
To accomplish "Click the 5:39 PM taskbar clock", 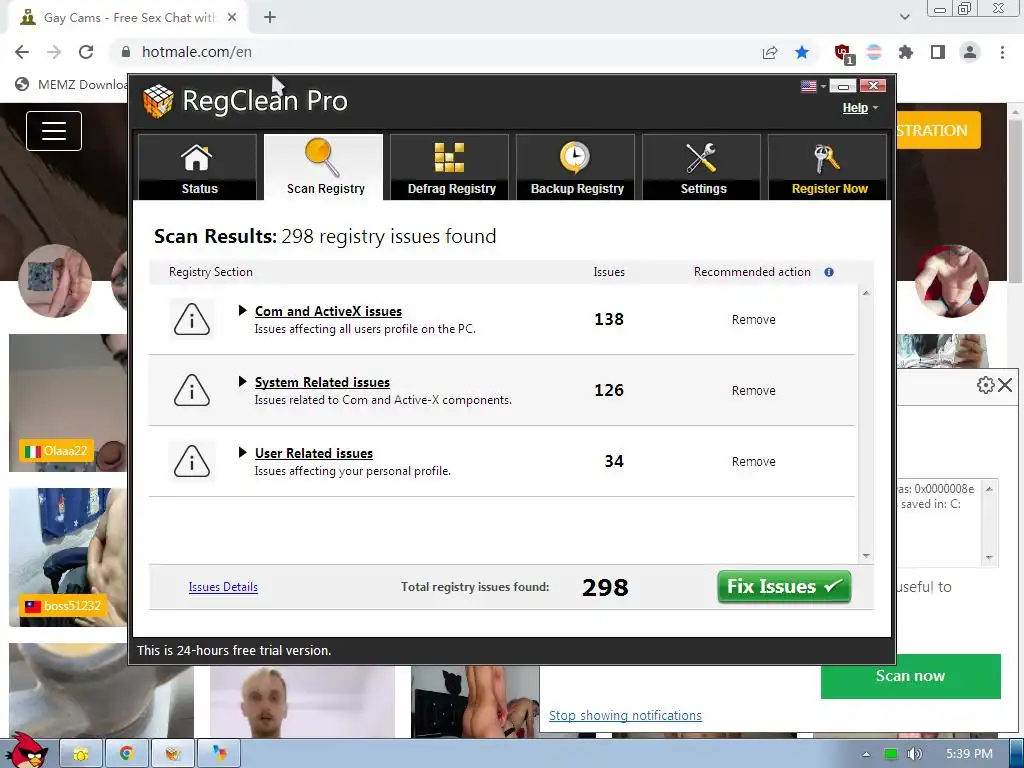I will tap(969, 754).
